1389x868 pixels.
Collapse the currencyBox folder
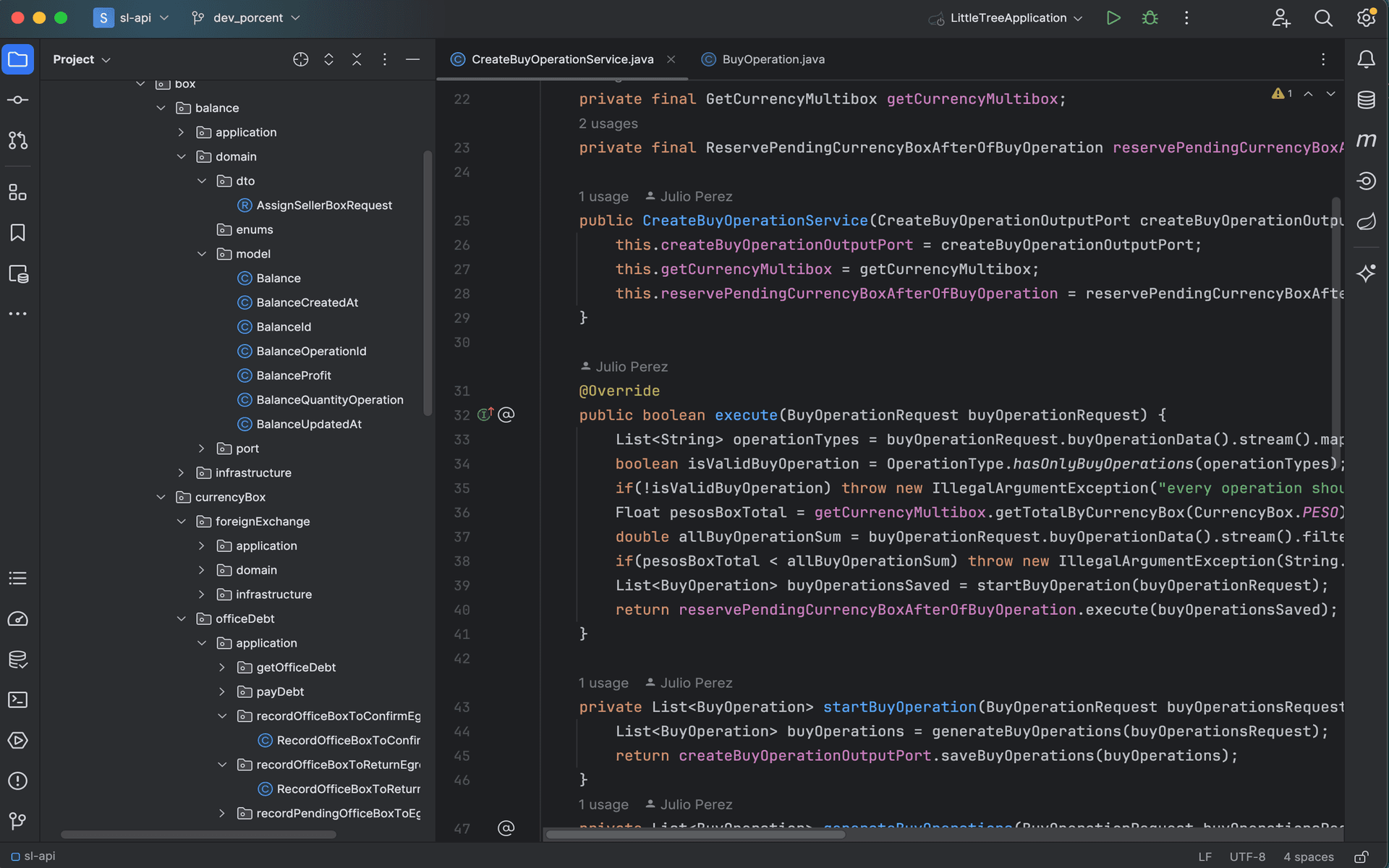(x=161, y=497)
